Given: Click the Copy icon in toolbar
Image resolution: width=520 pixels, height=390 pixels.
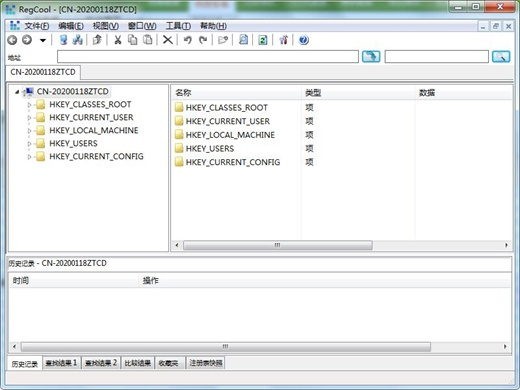Looking at the screenshot, I should (133, 40).
